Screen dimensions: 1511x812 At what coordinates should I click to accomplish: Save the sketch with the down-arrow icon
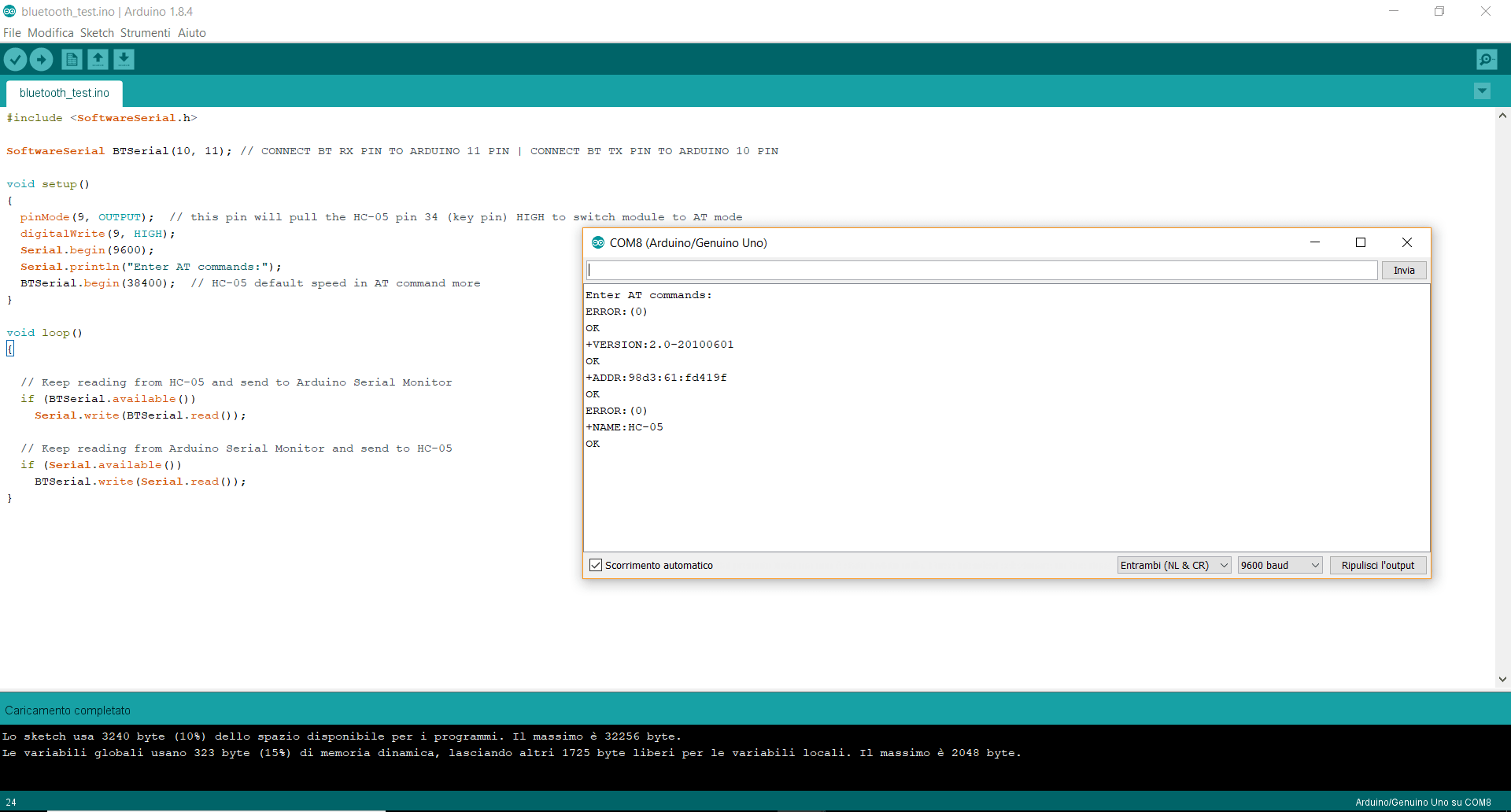[124, 59]
